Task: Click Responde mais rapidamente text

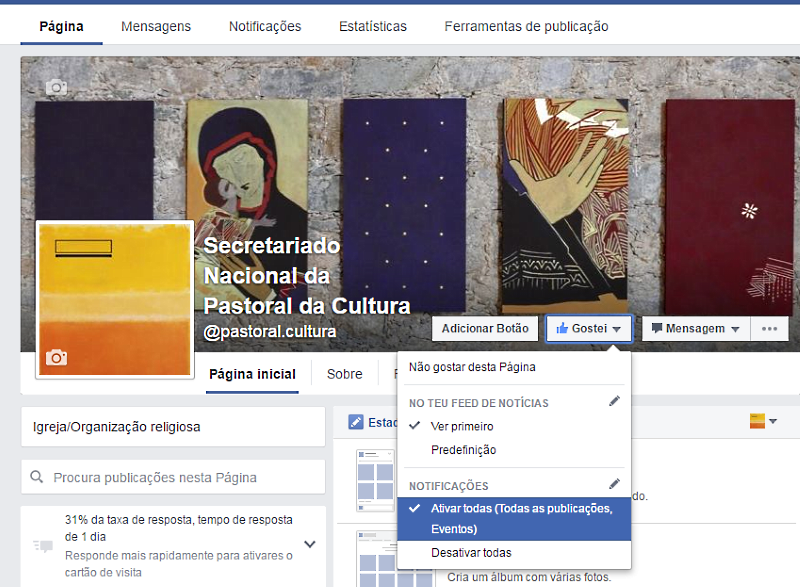Action: [179, 564]
